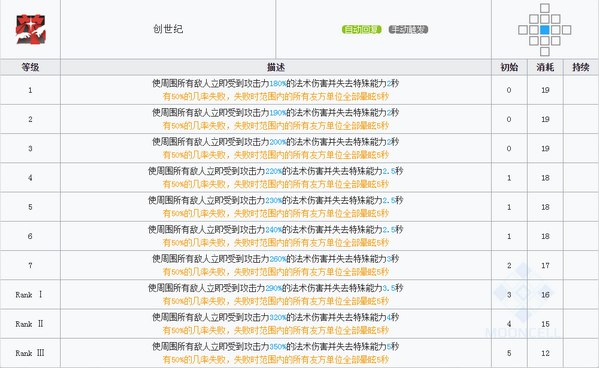The width and height of the screenshot is (599, 368).
Task: Click initial value 3 in Rank I row
Action: point(509,295)
